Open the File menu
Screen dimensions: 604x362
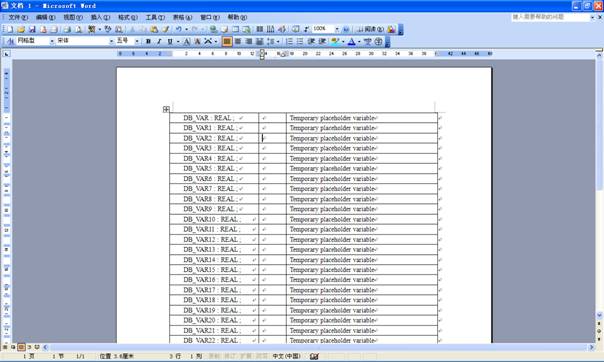point(18,17)
